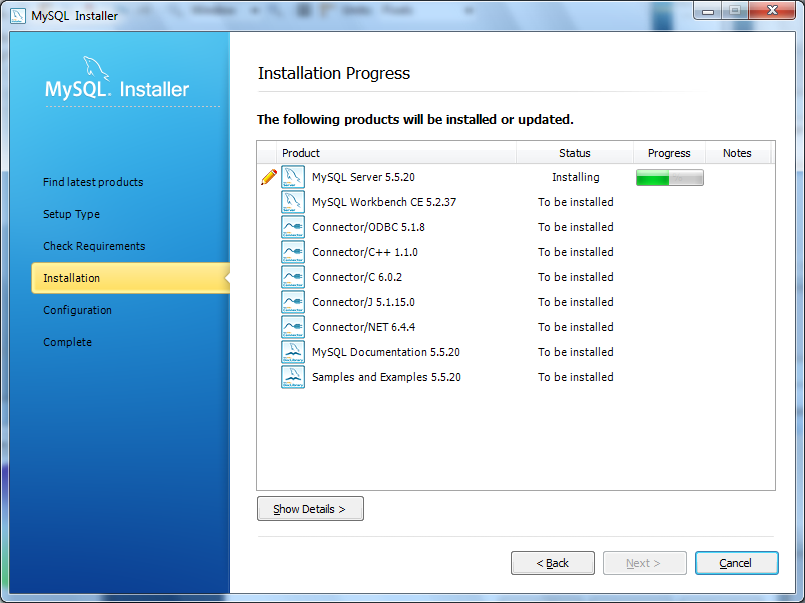Click the Connector/ODBC 5.1.8 icon
805x603 pixels.
tap(293, 227)
